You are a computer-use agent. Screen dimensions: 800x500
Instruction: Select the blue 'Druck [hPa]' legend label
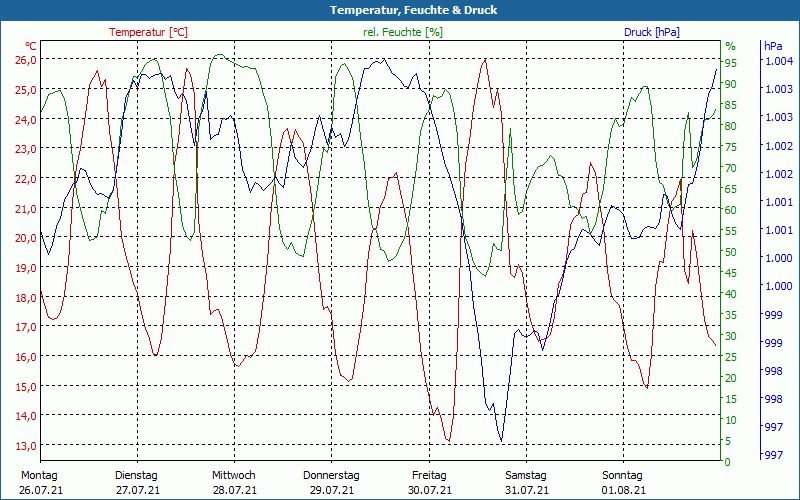tap(651, 32)
